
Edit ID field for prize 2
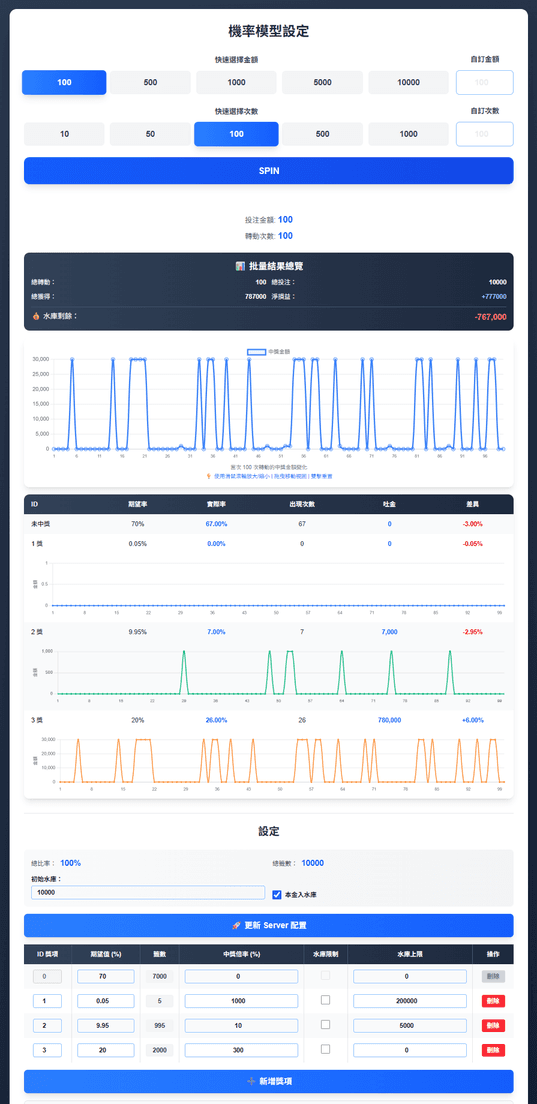pyautogui.click(x=48, y=1025)
